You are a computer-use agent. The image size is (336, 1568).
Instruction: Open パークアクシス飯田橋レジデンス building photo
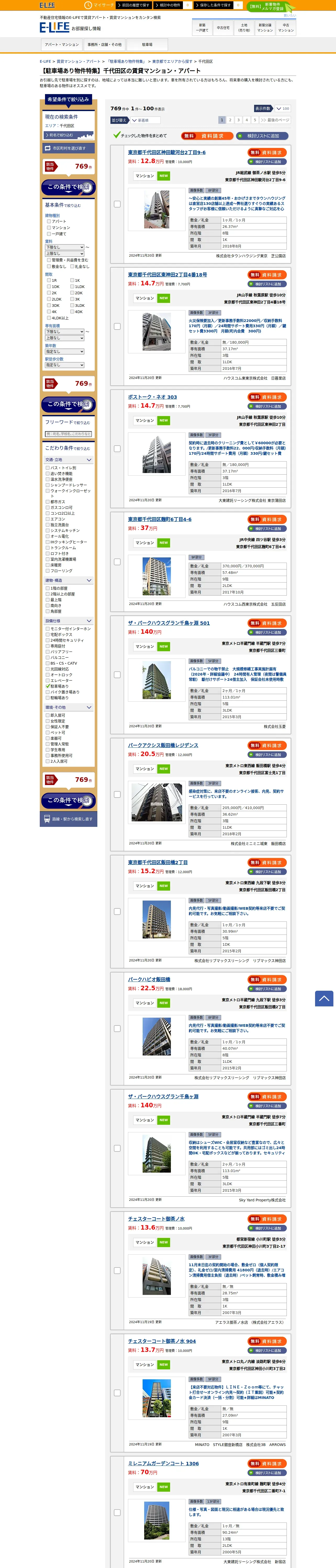coord(157,802)
